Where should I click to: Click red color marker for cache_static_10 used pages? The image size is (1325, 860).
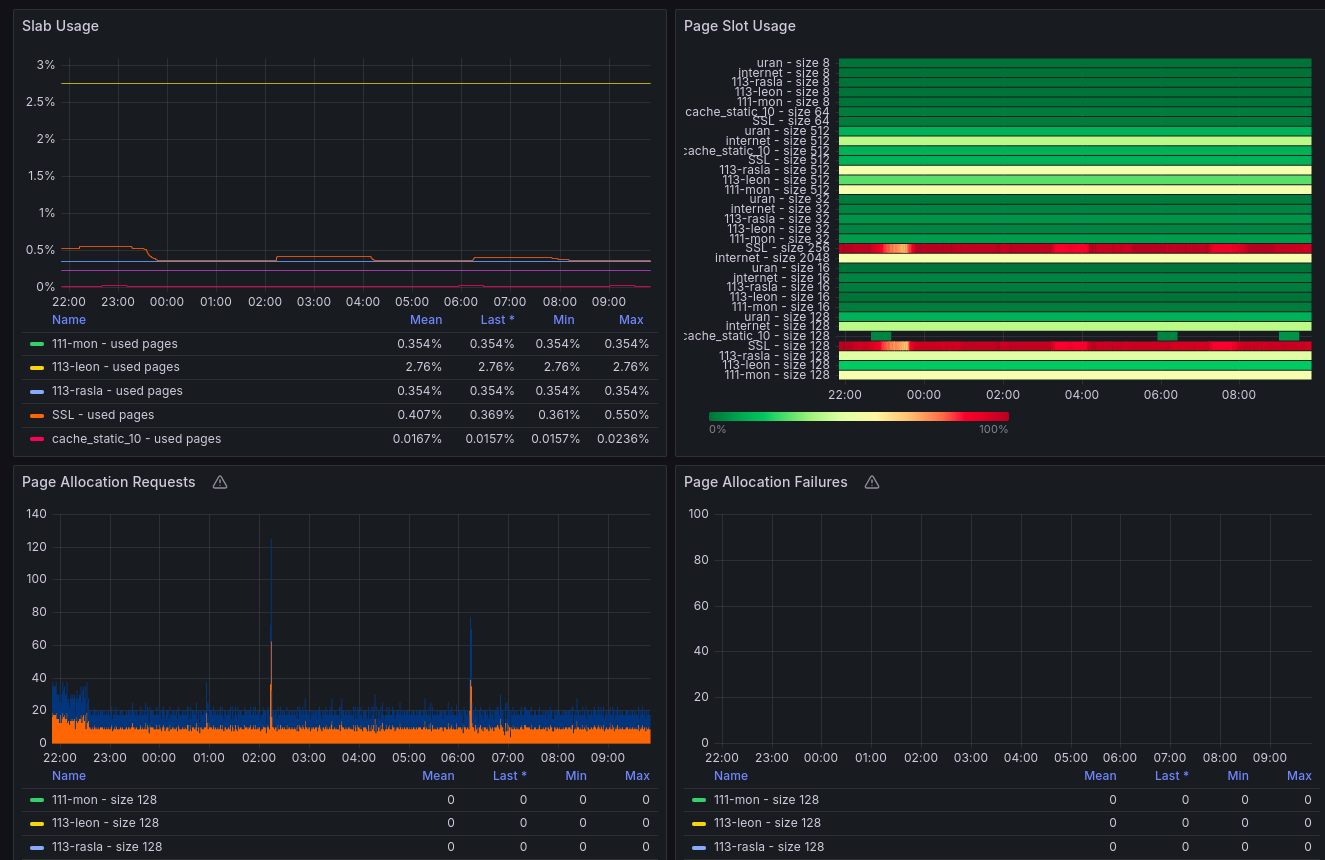[x=37, y=439]
